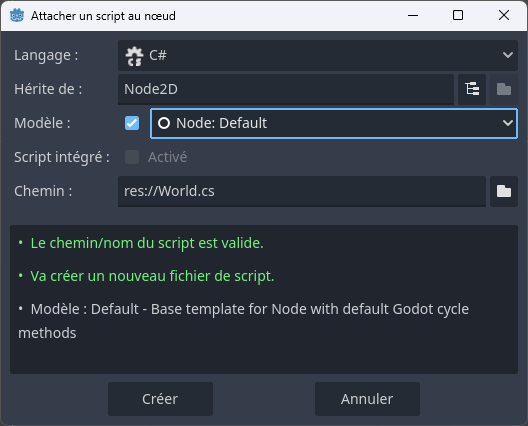Click the 'Langage :' label

point(46,55)
